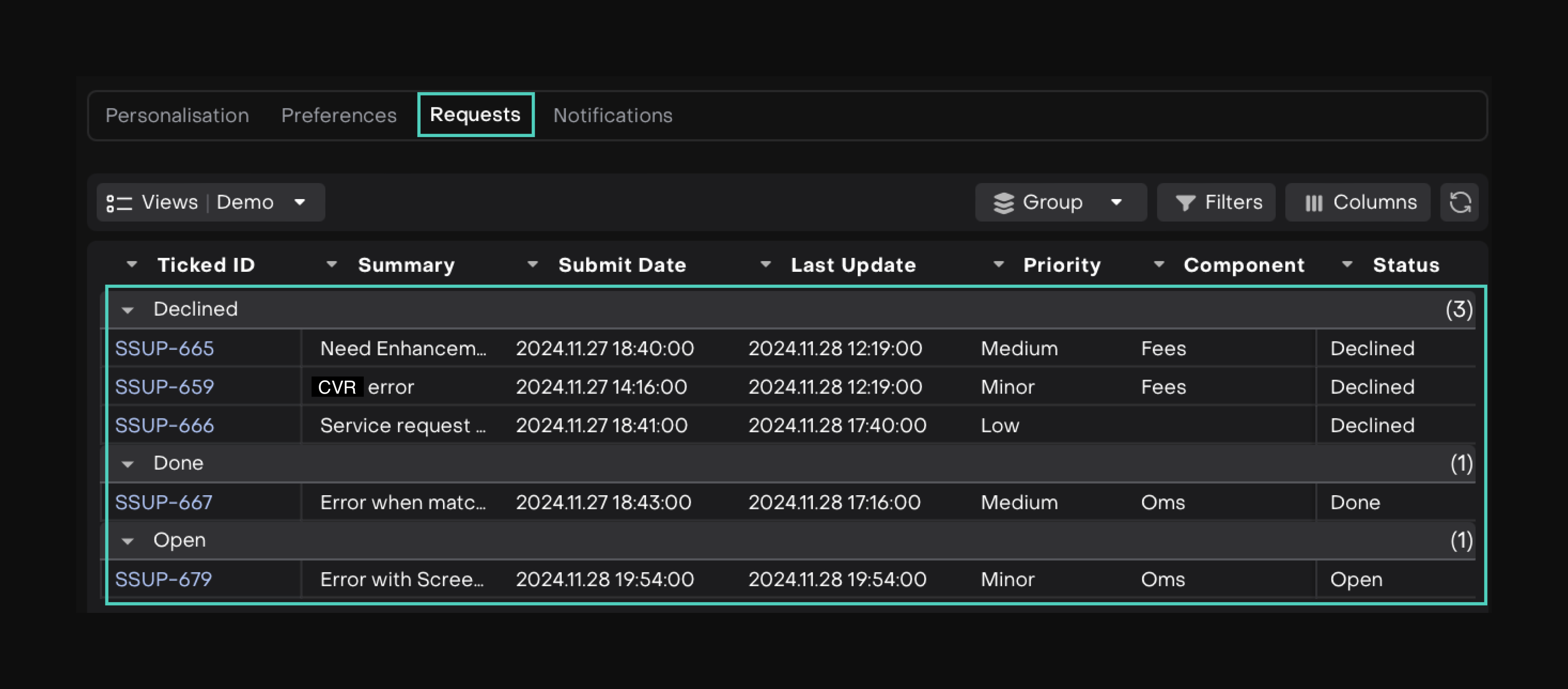Click the Last Update column menu arrow
The width and height of the screenshot is (1568, 689).
[766, 265]
